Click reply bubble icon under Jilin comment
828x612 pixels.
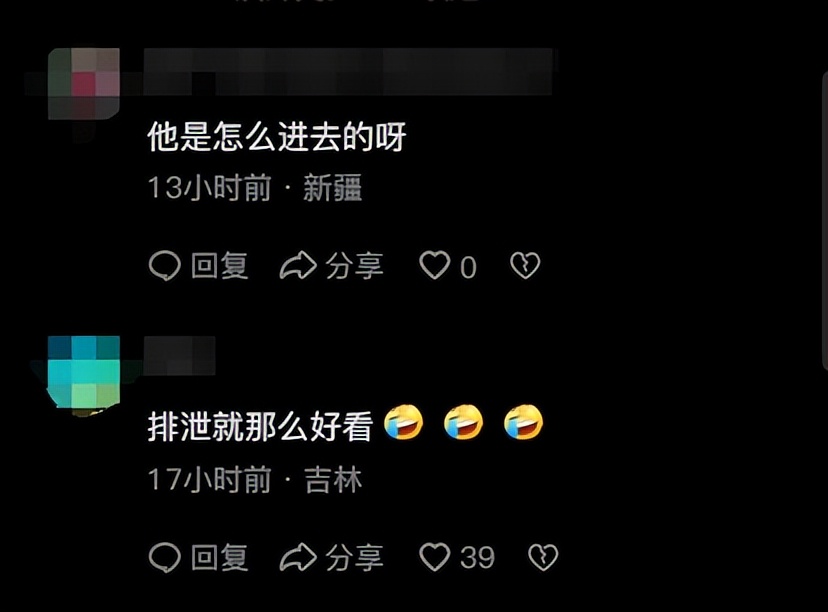point(165,558)
